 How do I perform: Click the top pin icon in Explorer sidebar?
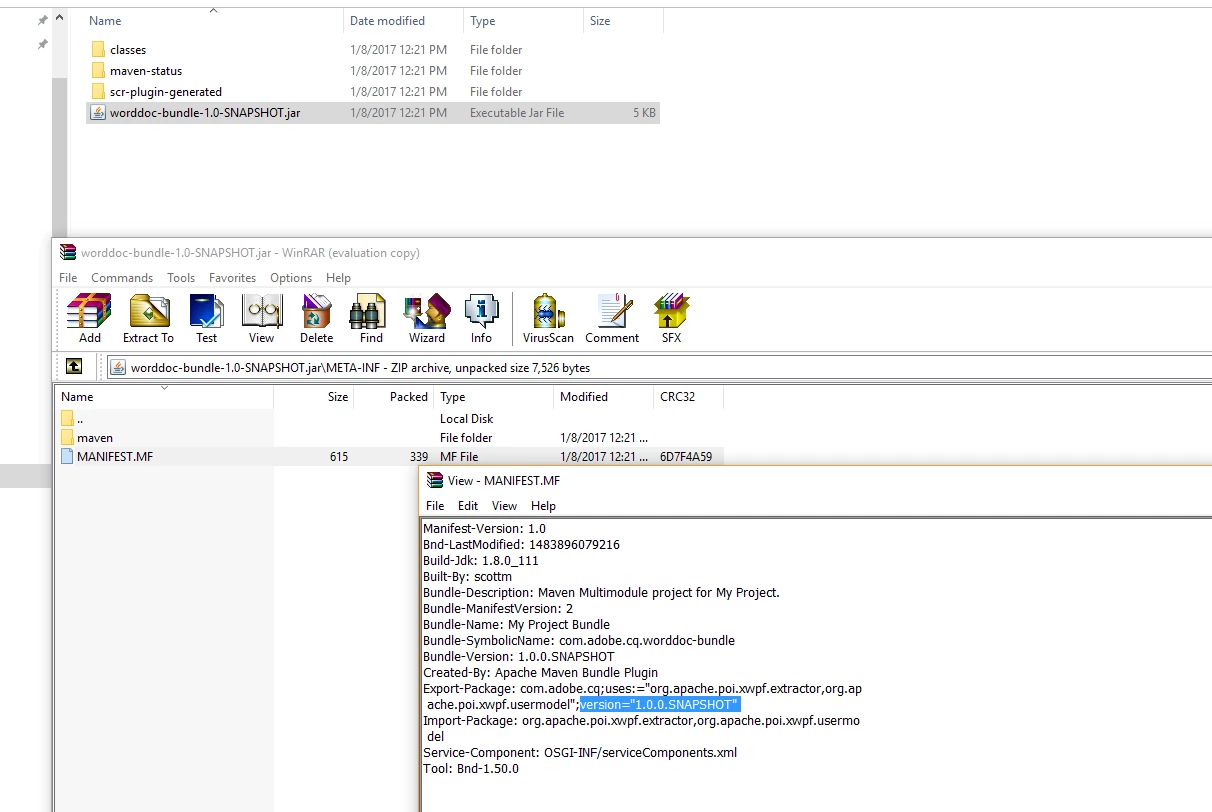tap(42, 20)
